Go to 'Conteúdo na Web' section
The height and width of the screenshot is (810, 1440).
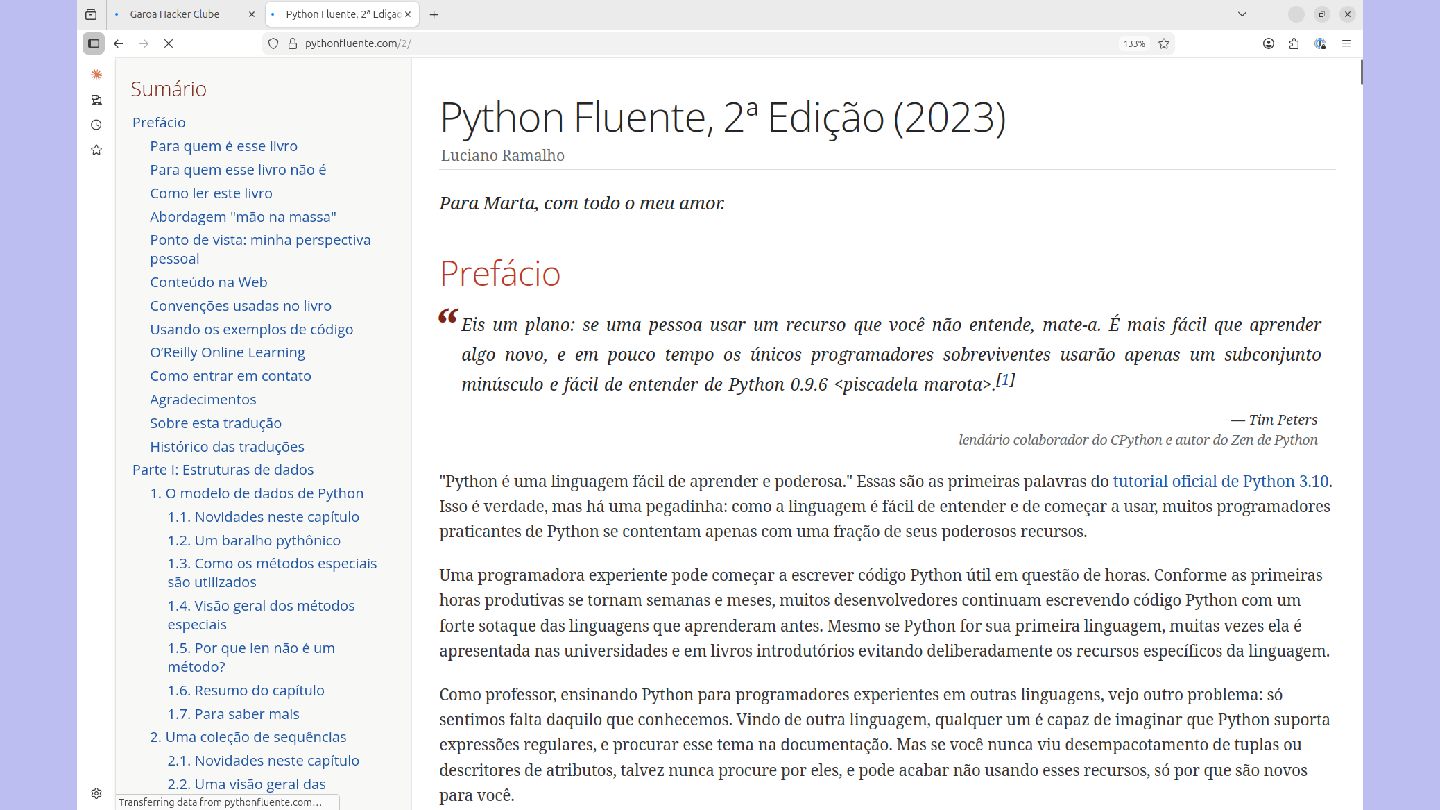tap(208, 282)
